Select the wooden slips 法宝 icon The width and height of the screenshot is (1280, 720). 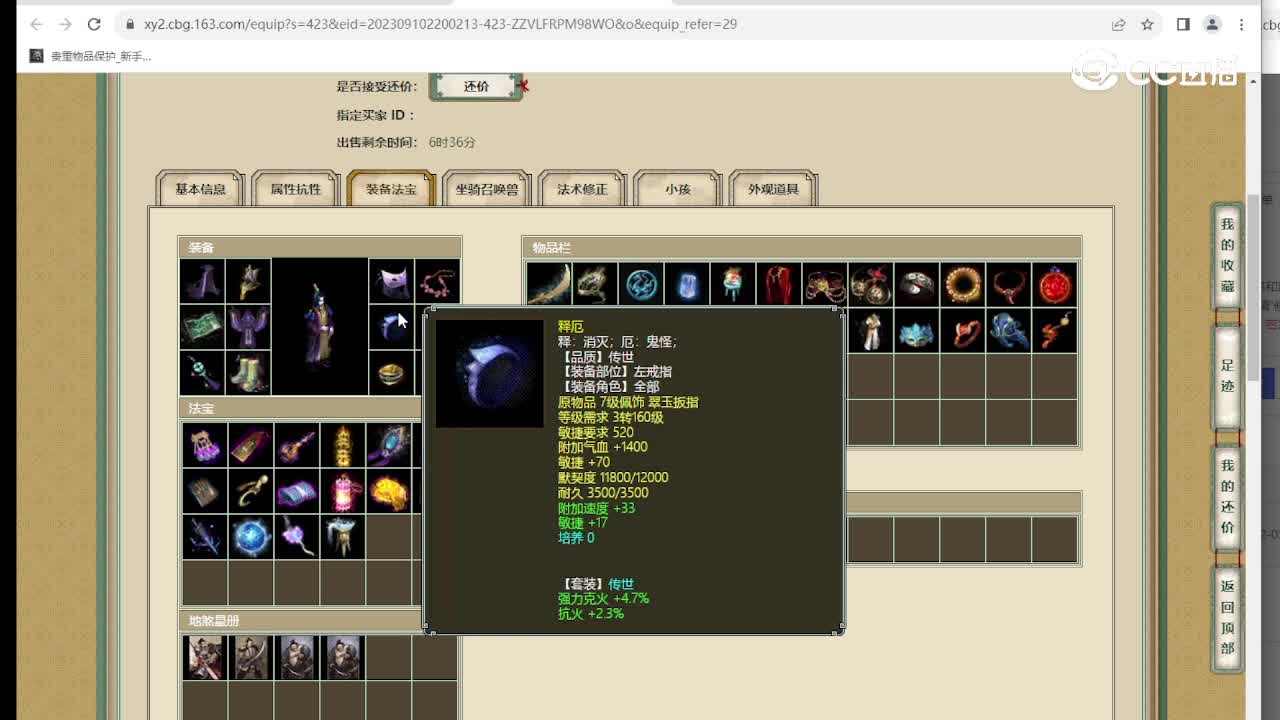(205, 491)
